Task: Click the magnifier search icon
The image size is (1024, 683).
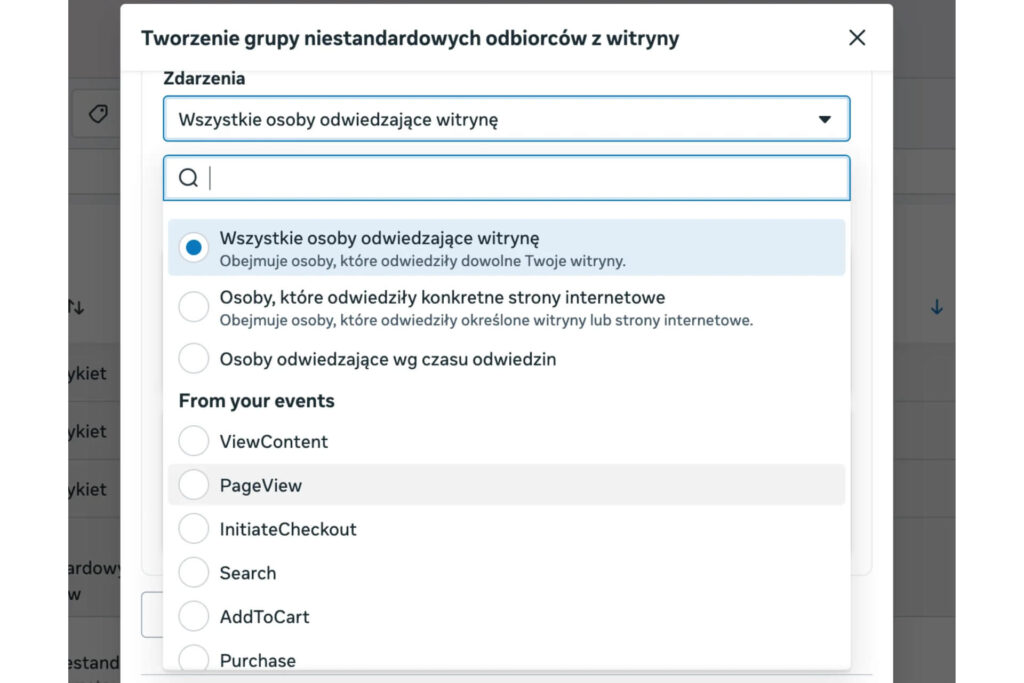Action: coord(188,178)
